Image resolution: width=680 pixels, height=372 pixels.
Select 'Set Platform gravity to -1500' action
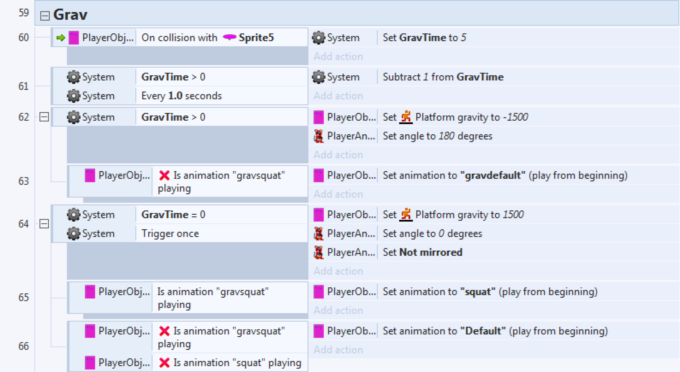coord(455,117)
